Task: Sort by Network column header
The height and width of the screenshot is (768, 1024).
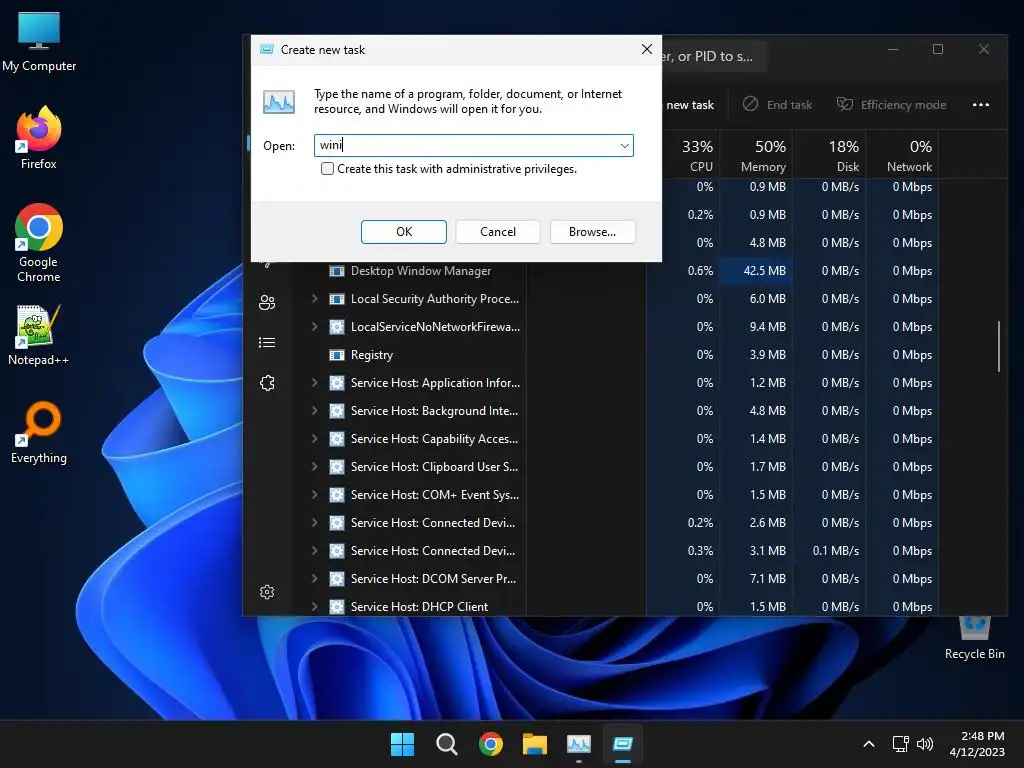Action: click(902, 155)
